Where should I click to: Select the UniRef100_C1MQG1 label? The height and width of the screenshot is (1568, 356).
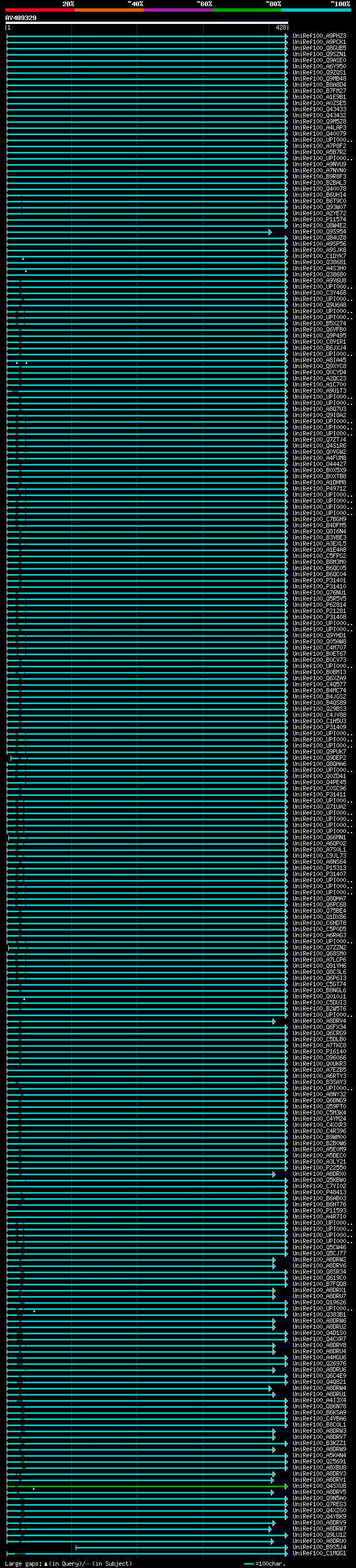coord(319,1553)
